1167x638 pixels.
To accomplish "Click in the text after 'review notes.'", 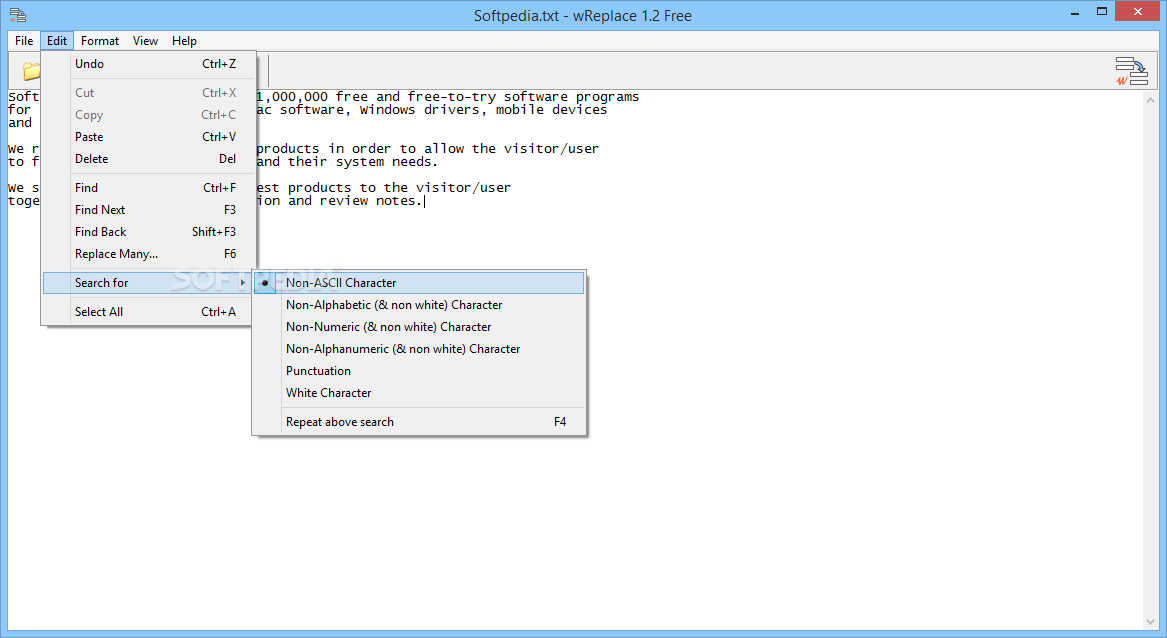I will [x=427, y=201].
